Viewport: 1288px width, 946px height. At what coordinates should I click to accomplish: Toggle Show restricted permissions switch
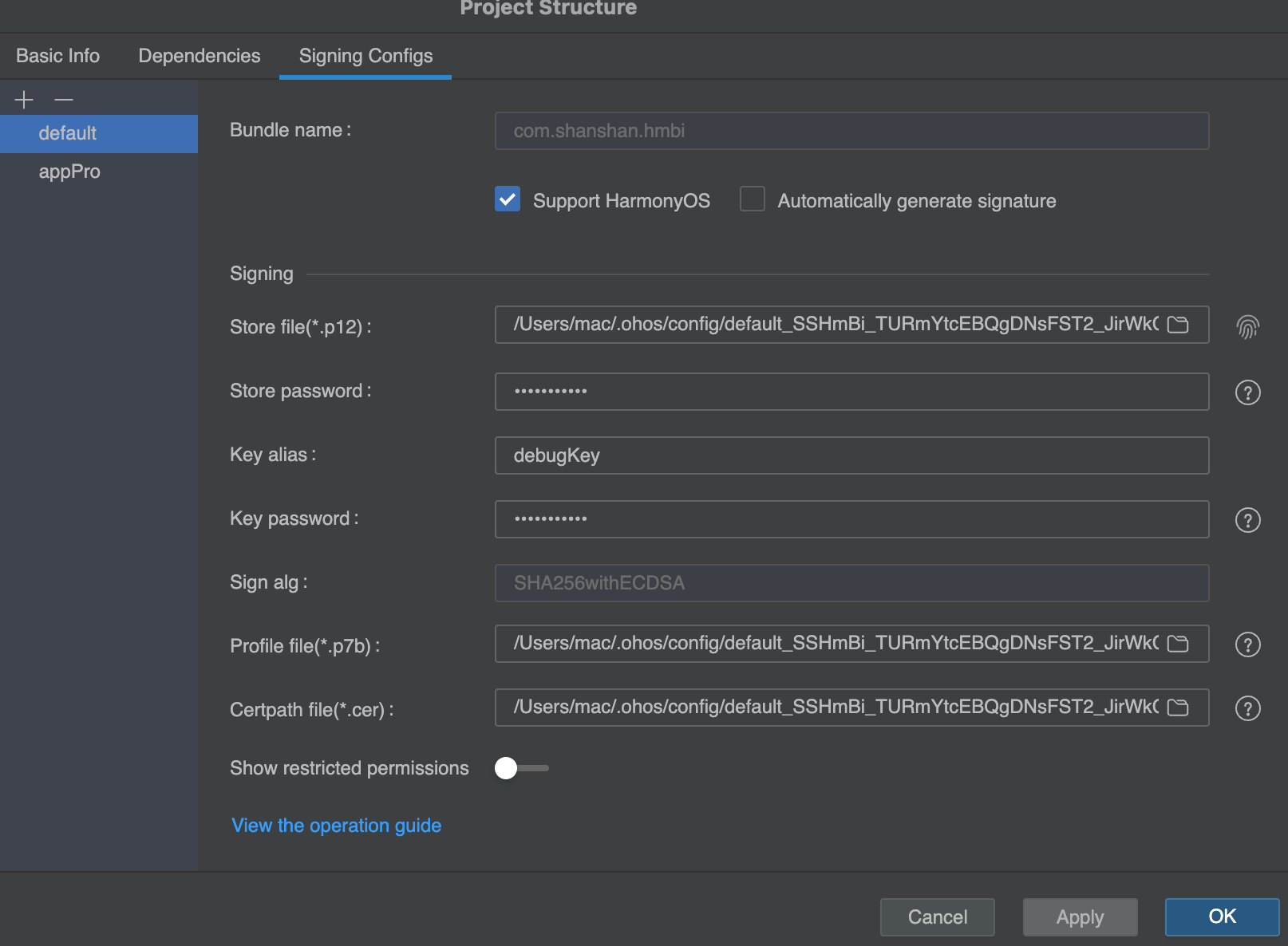[x=521, y=768]
